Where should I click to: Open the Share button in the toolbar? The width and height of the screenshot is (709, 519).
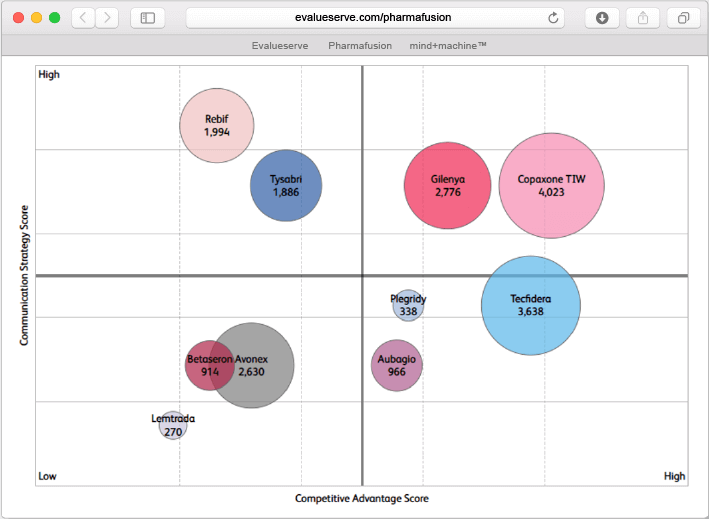click(x=643, y=18)
